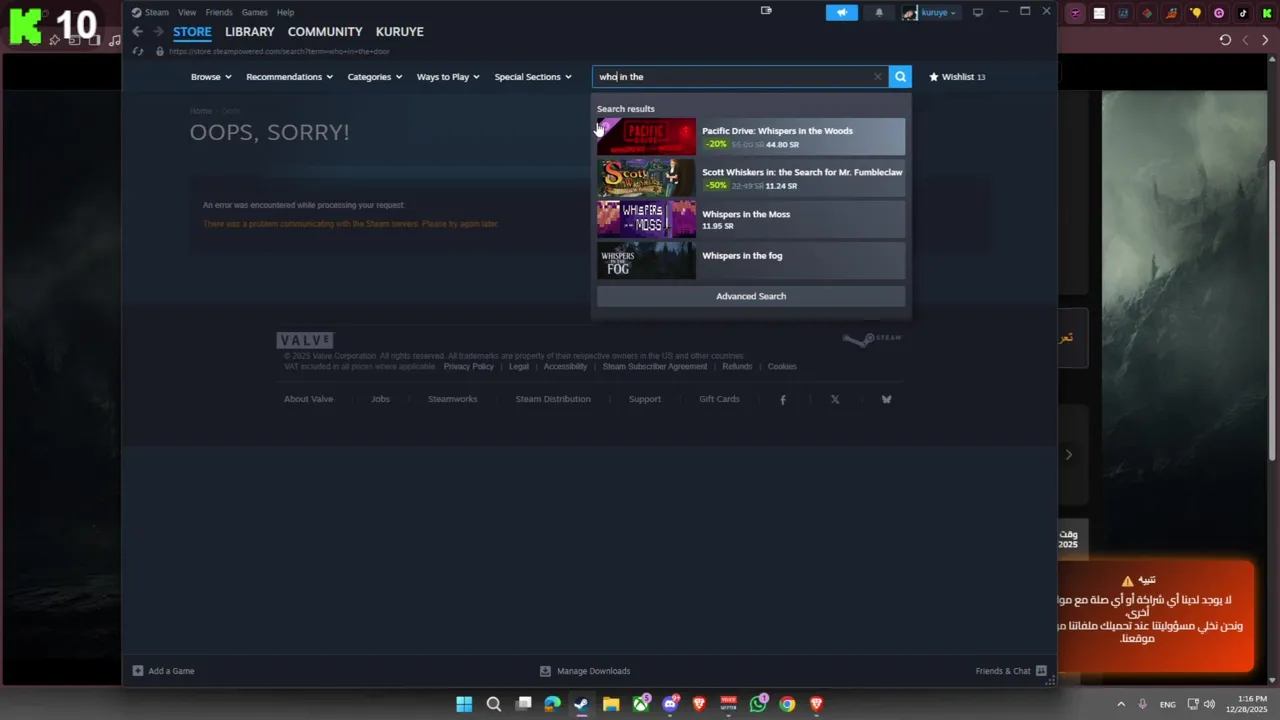The width and height of the screenshot is (1280, 720).
Task: Open Manage Downloads
Action: click(585, 671)
